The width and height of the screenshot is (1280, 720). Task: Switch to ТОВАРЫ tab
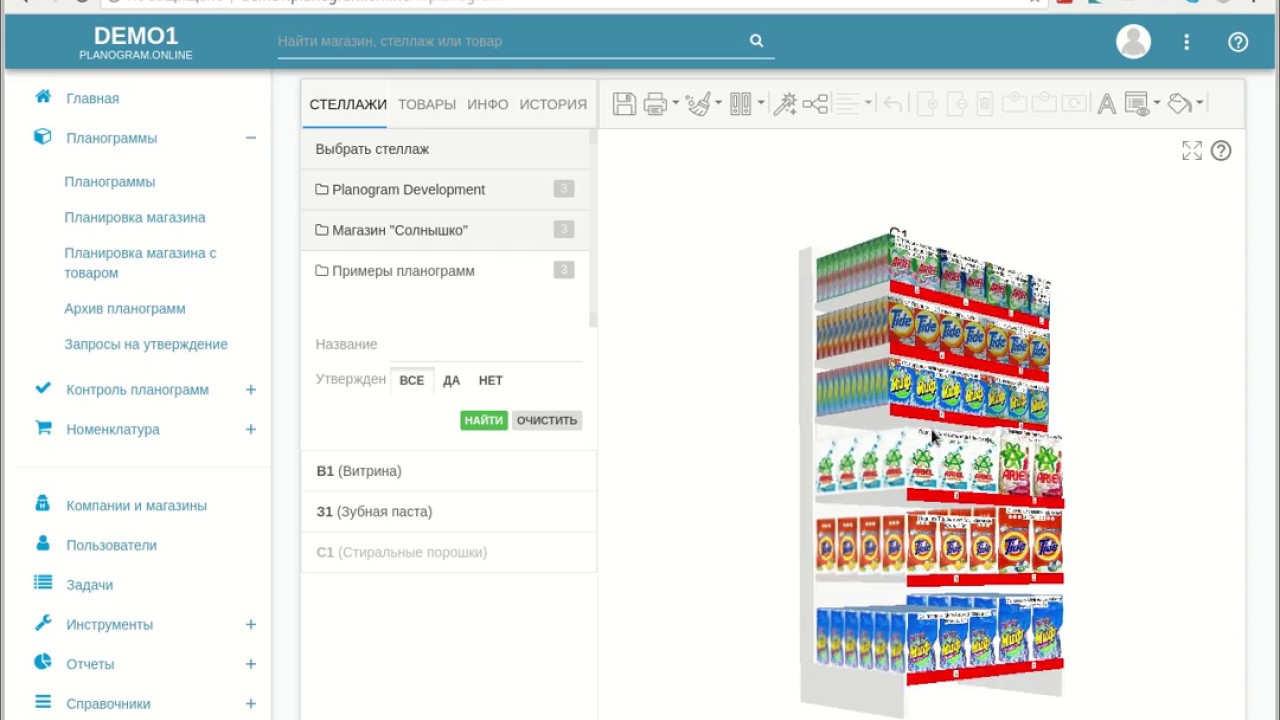click(x=427, y=104)
